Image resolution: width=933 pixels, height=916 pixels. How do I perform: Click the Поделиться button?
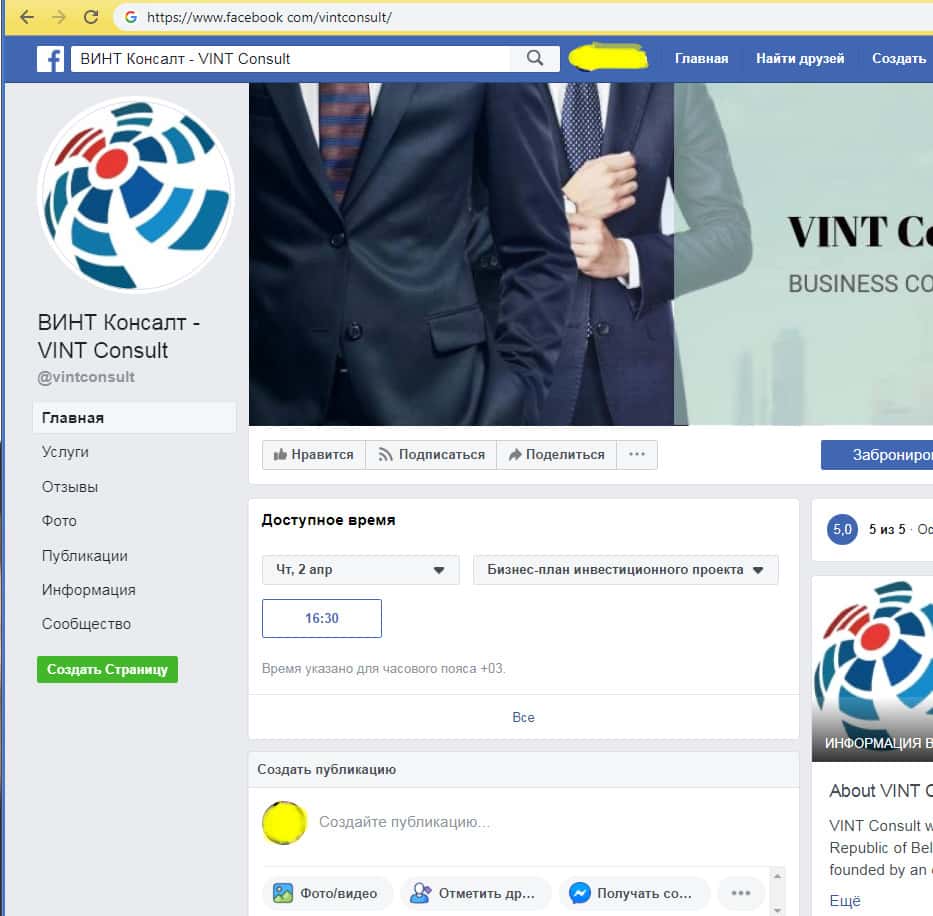pos(556,455)
